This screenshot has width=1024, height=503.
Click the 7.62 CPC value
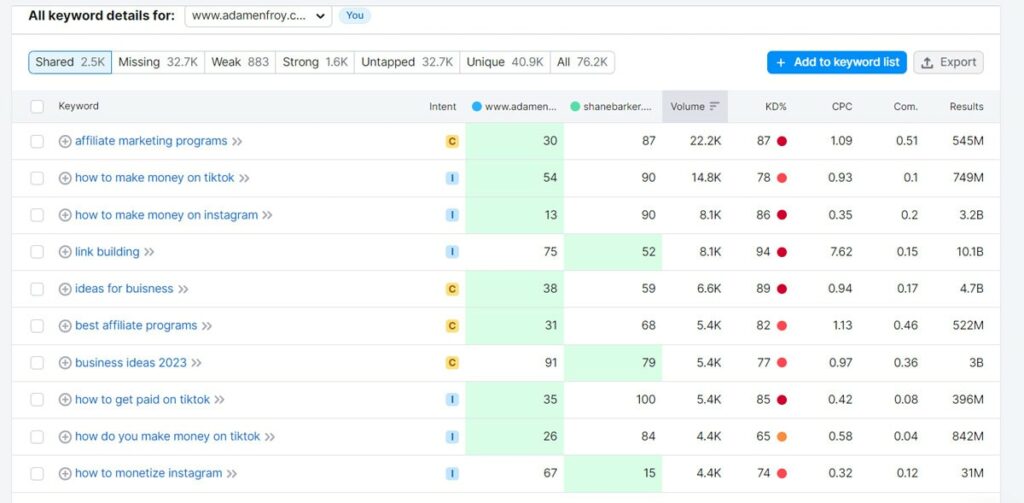[x=839, y=252]
